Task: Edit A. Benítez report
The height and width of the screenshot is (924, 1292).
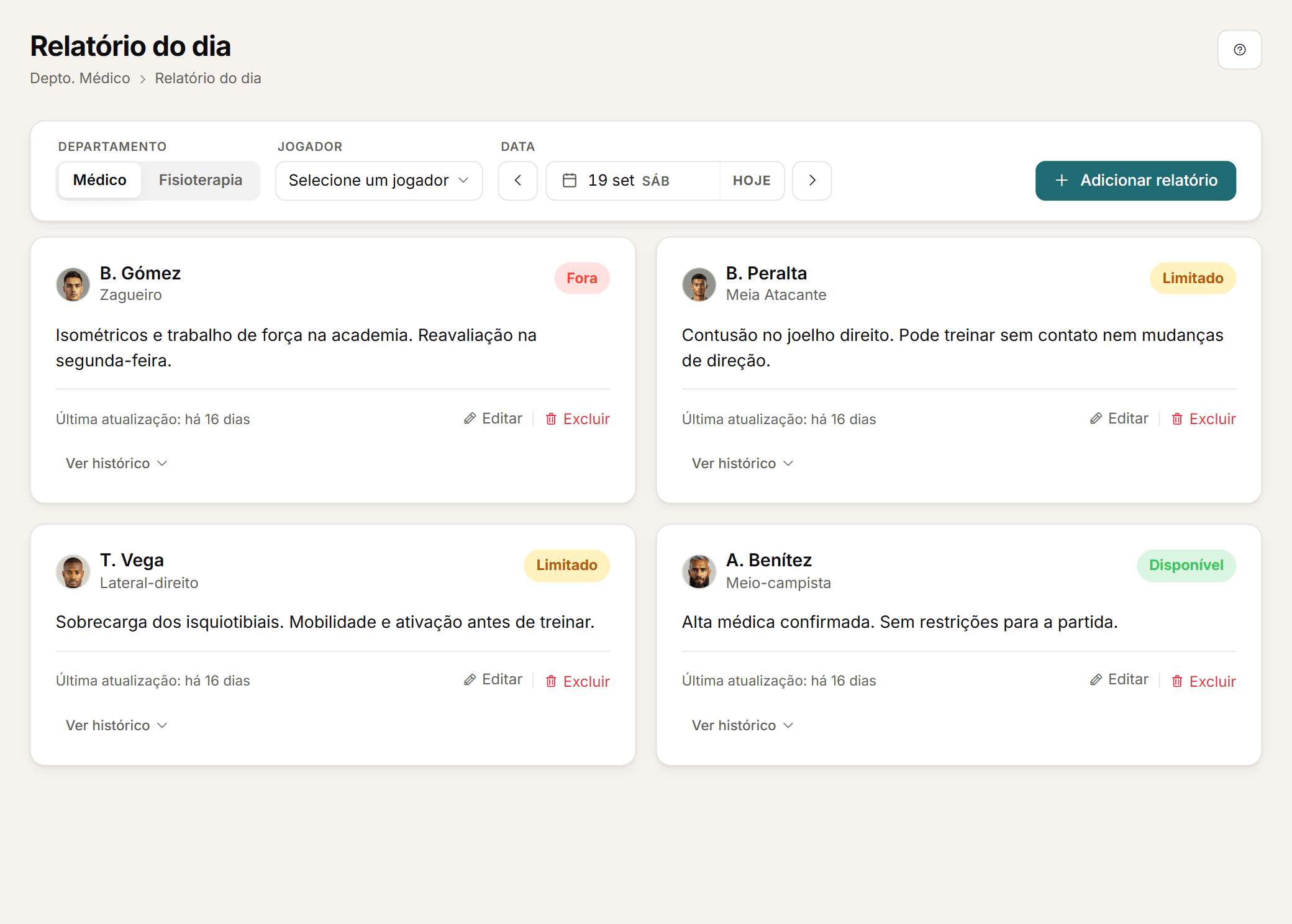Action: click(x=1119, y=680)
